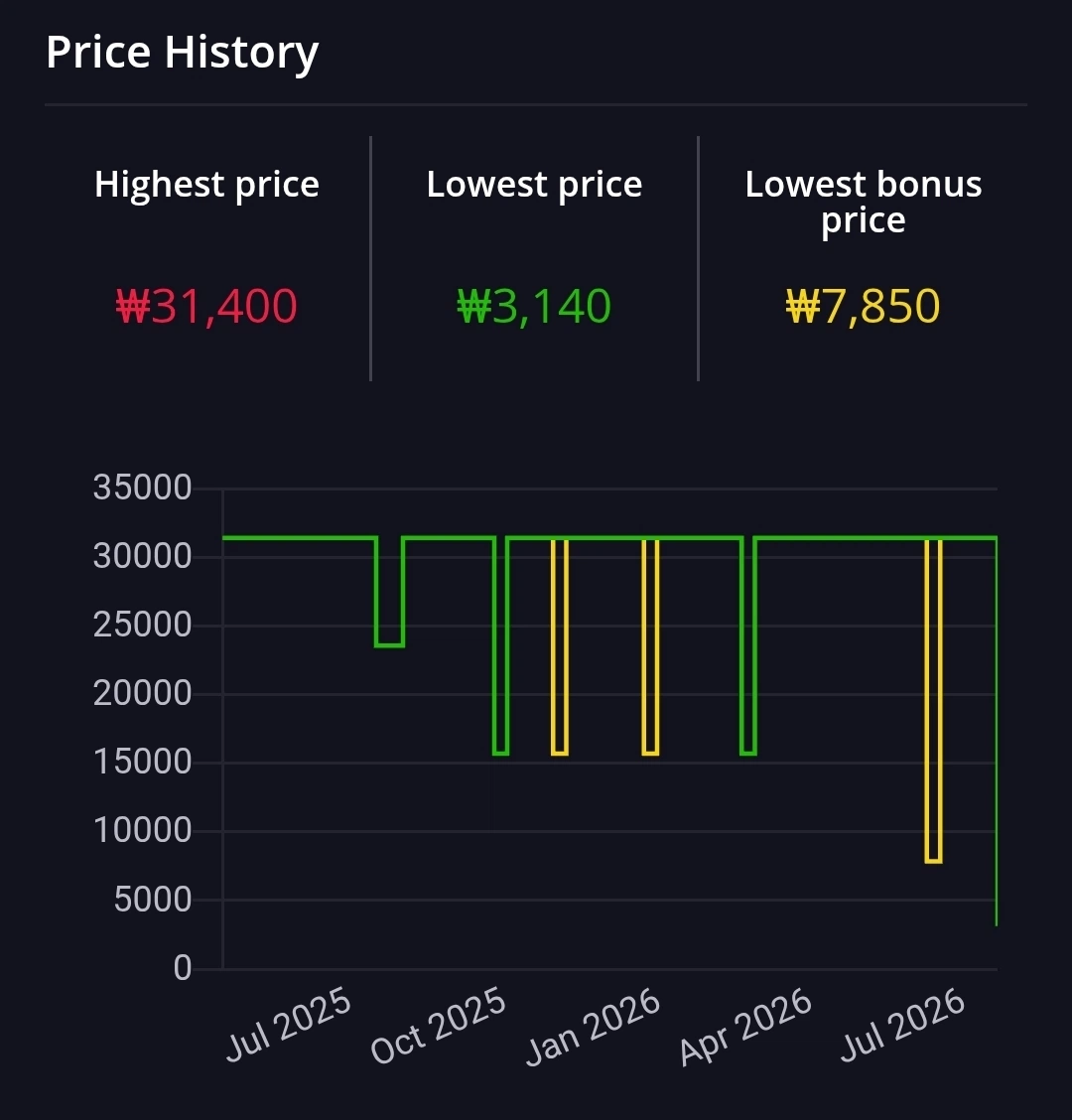Click the lowest yellow bonus dip near Jul 2026
1072x1120 pixels.
pyautogui.click(x=933, y=862)
